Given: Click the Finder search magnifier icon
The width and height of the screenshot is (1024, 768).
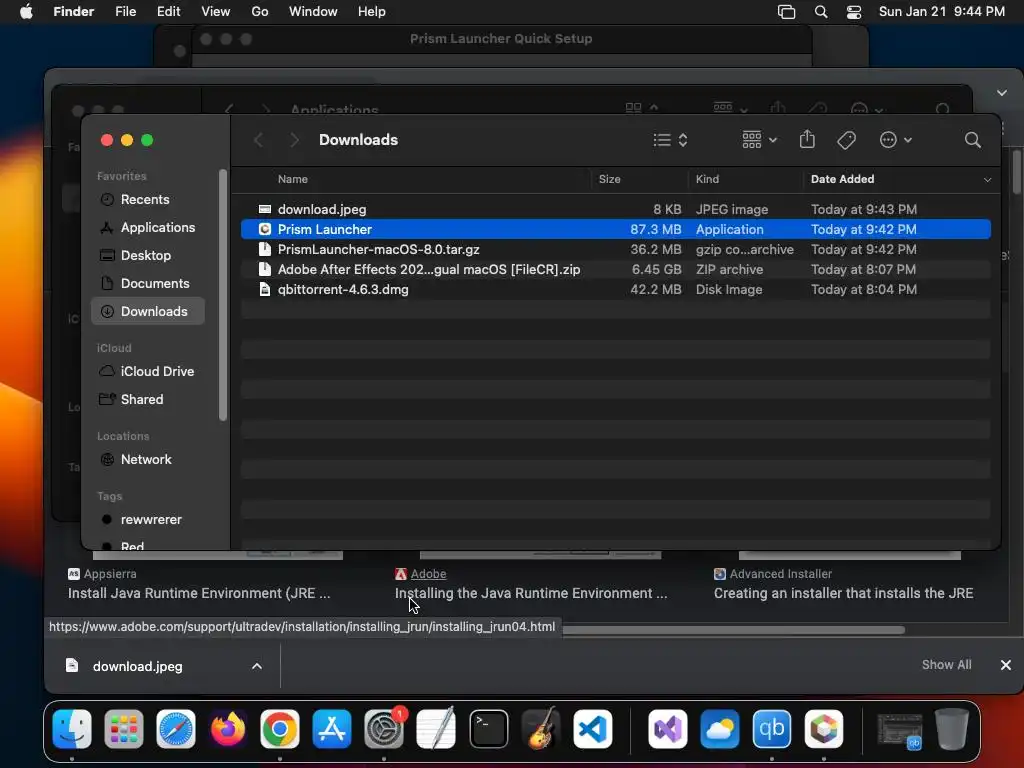Looking at the screenshot, I should pos(972,140).
